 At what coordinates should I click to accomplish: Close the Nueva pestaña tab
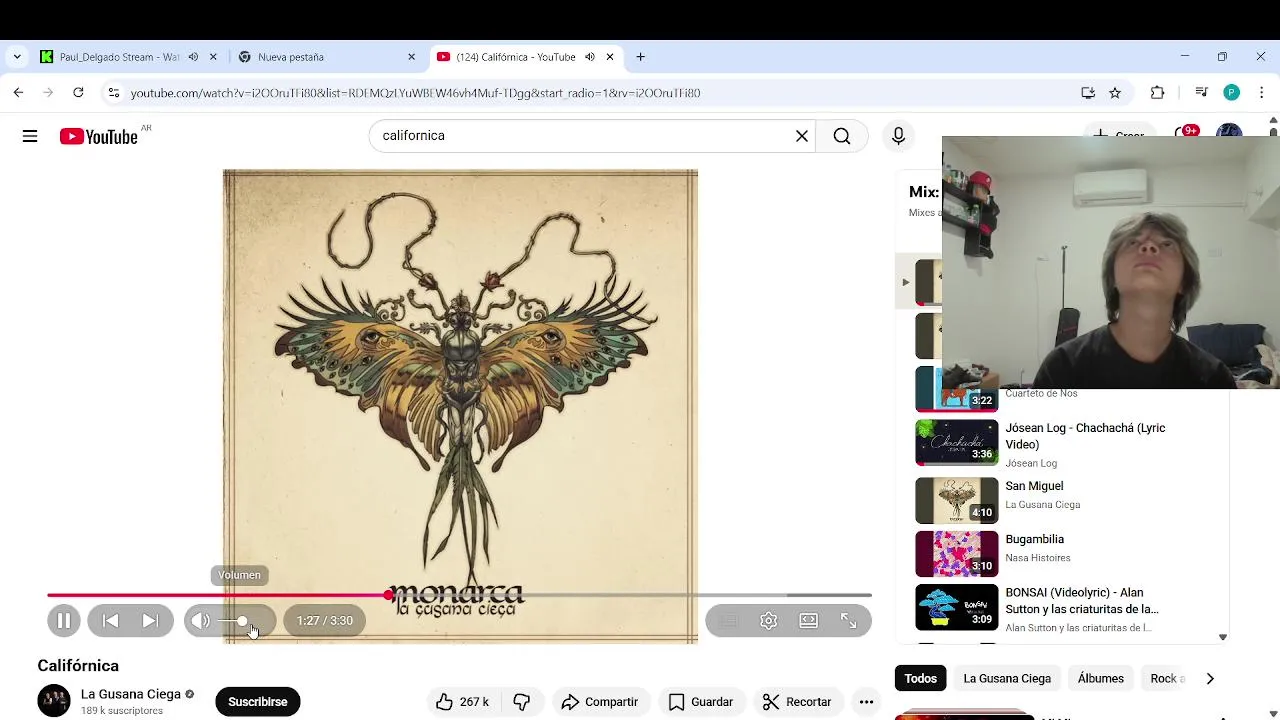(411, 57)
